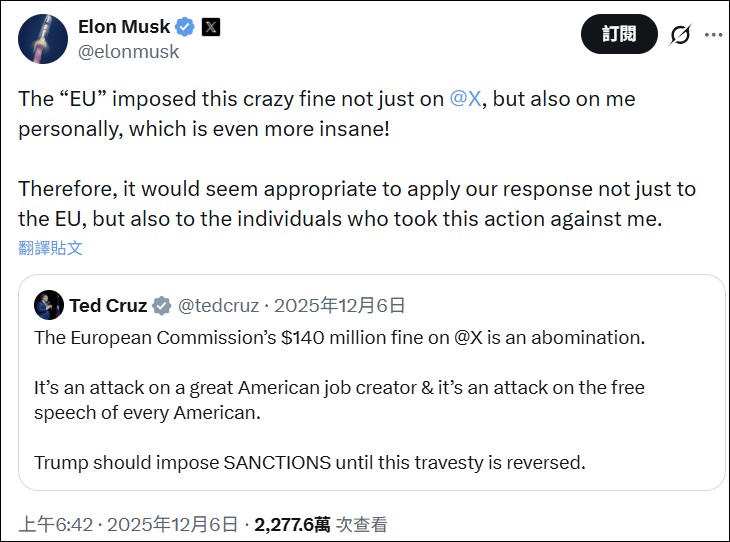Click Ted Cruz's grey verified badge

tap(161, 306)
